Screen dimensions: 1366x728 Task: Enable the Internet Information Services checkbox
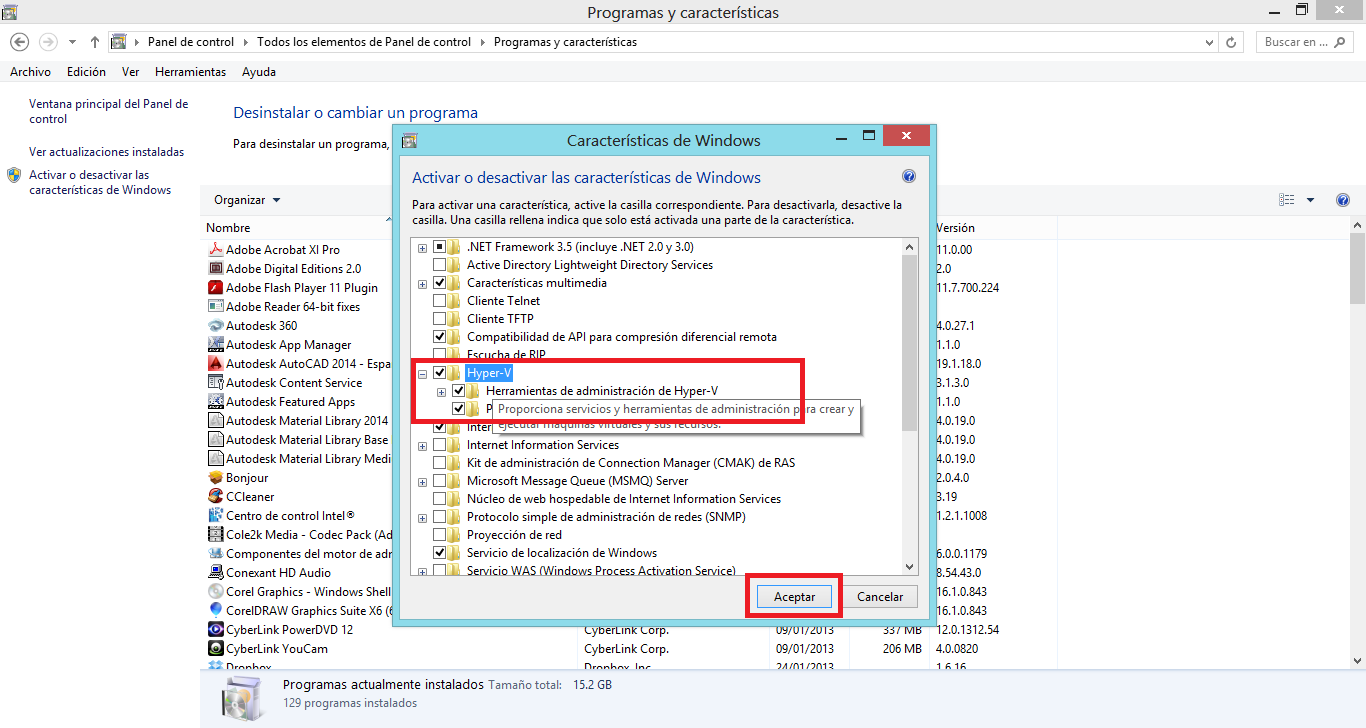440,445
